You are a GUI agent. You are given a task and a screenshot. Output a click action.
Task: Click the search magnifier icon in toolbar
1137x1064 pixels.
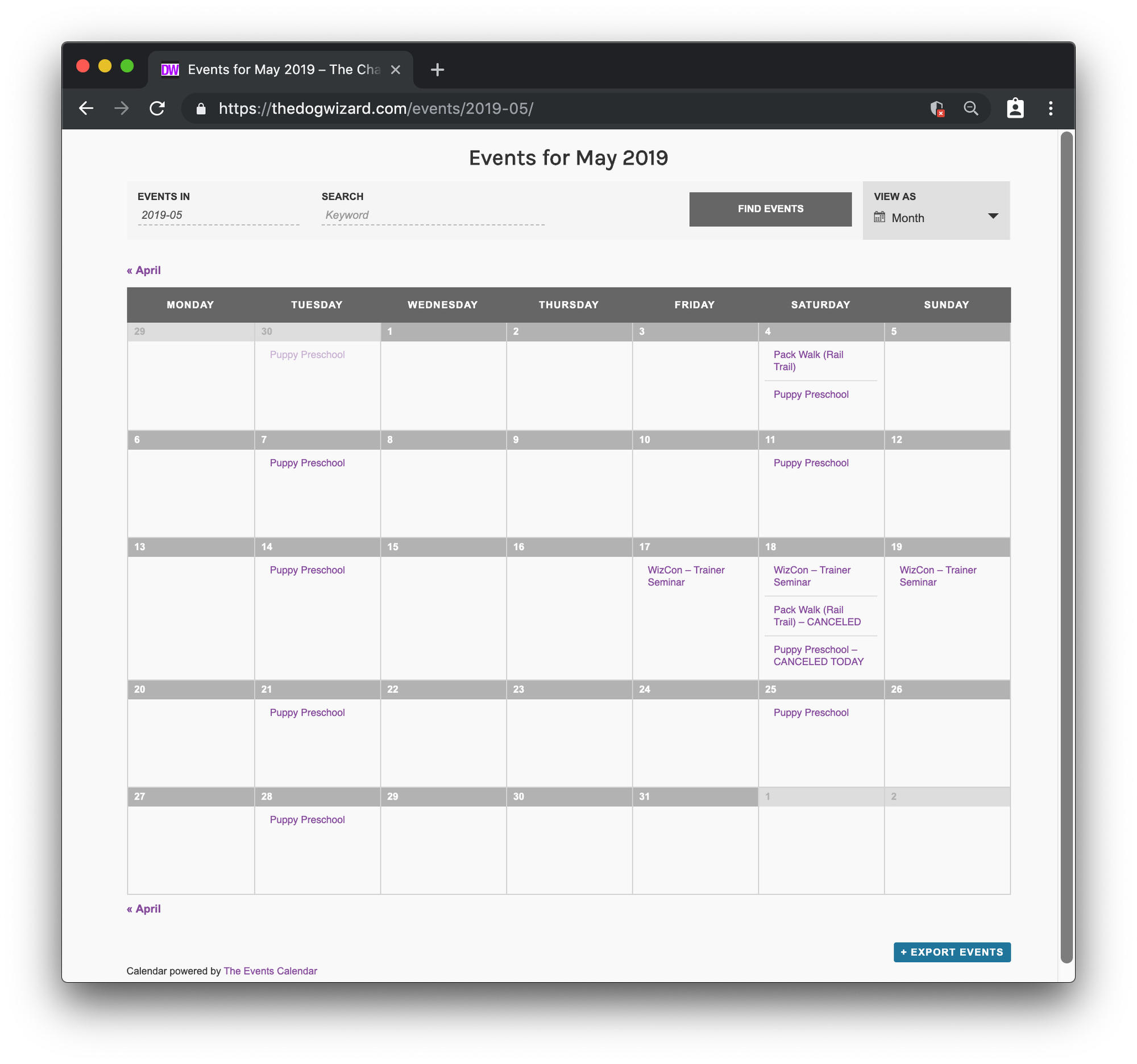coord(970,108)
